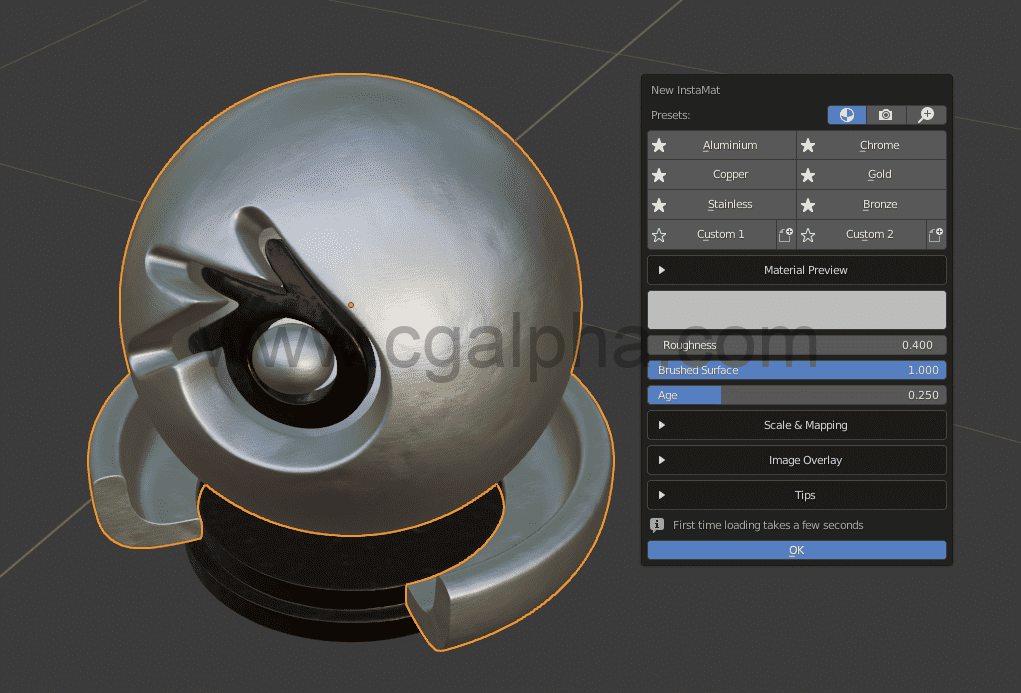Apply the Copper preset
The width and height of the screenshot is (1021, 693).
point(730,174)
